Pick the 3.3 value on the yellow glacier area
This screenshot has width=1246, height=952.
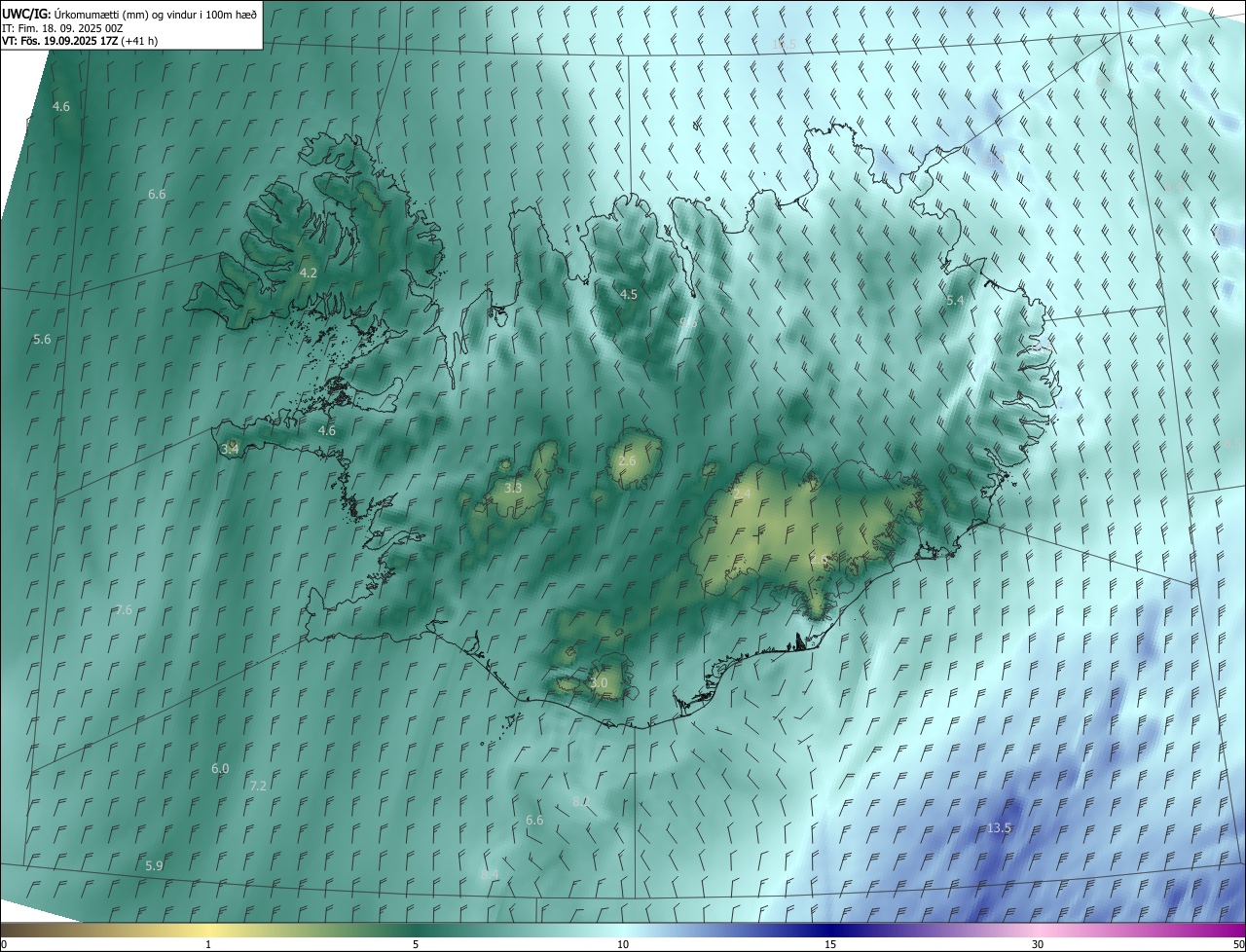[x=513, y=488]
